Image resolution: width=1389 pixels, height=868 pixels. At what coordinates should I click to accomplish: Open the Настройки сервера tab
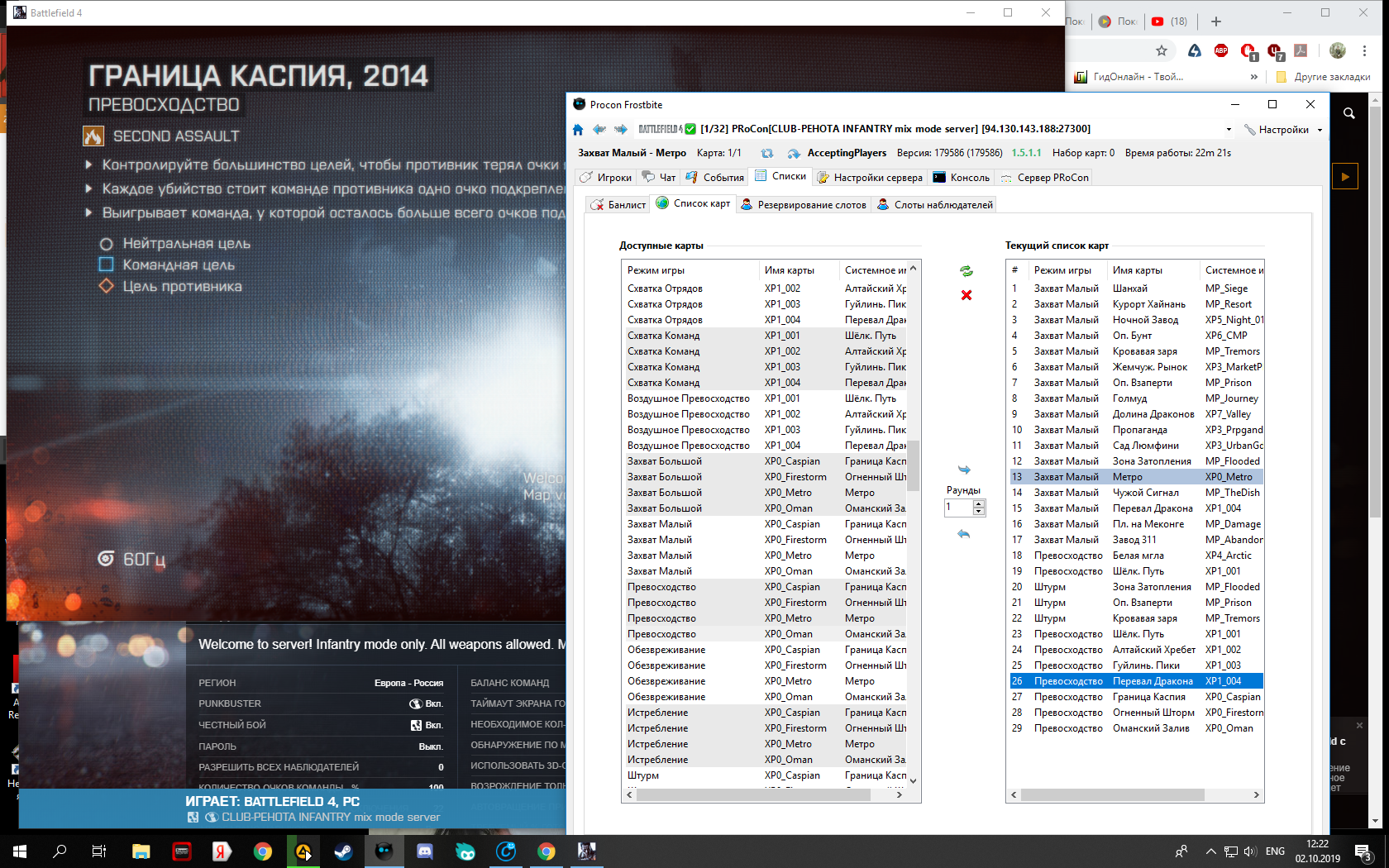click(x=870, y=178)
